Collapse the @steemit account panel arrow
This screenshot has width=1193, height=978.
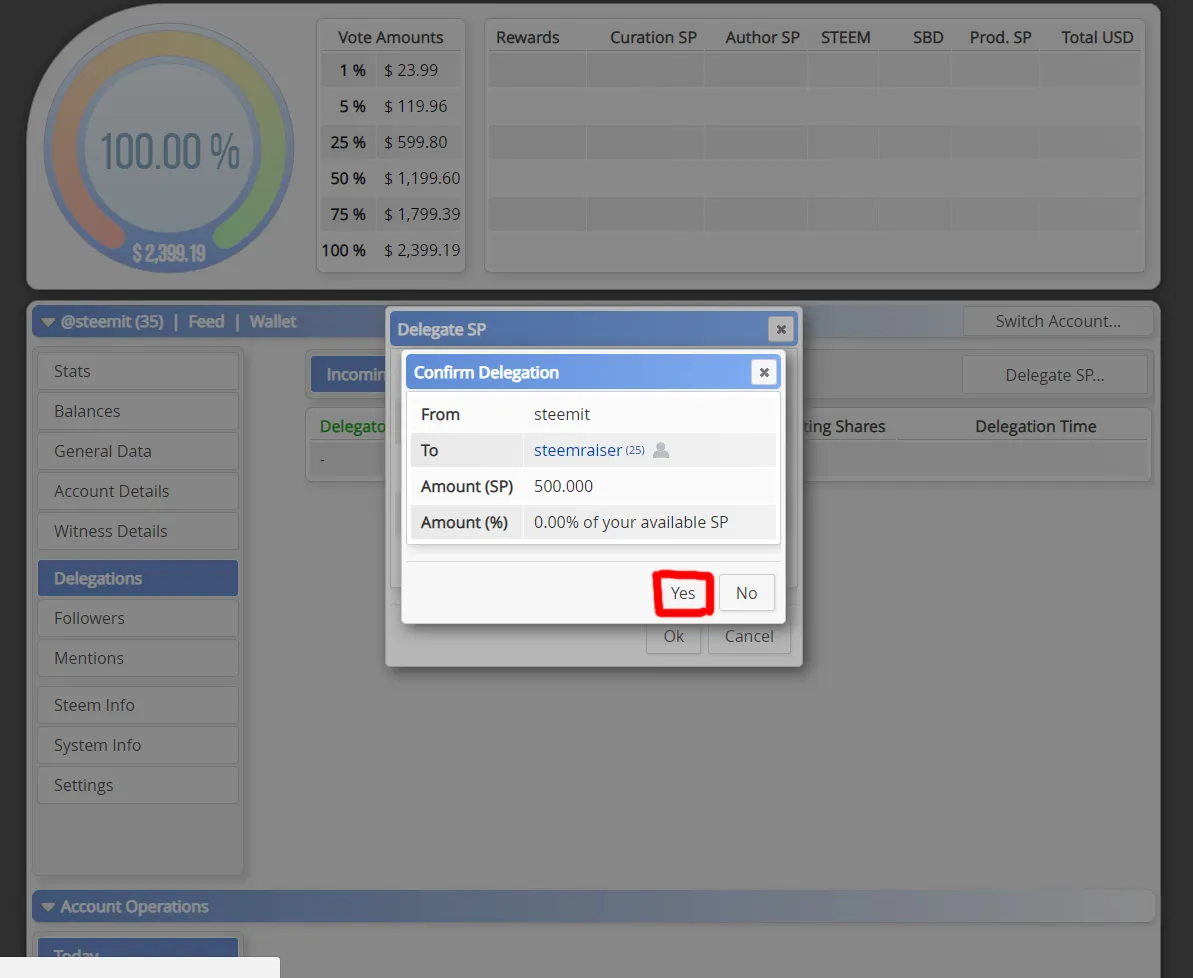[48, 322]
